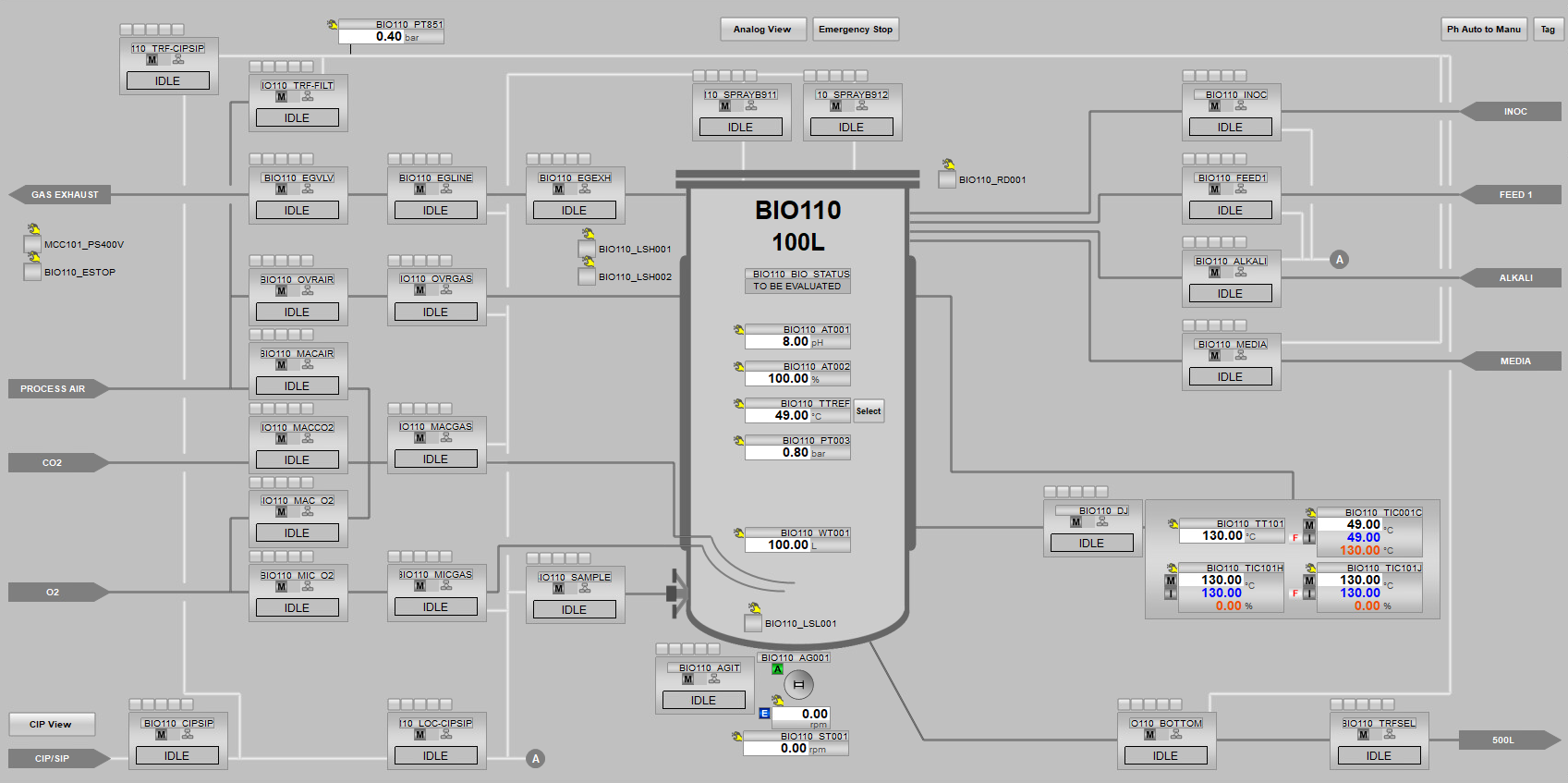Click Select next to BIO110_TTREF
Screen dimensions: 1568x783
coord(869,411)
